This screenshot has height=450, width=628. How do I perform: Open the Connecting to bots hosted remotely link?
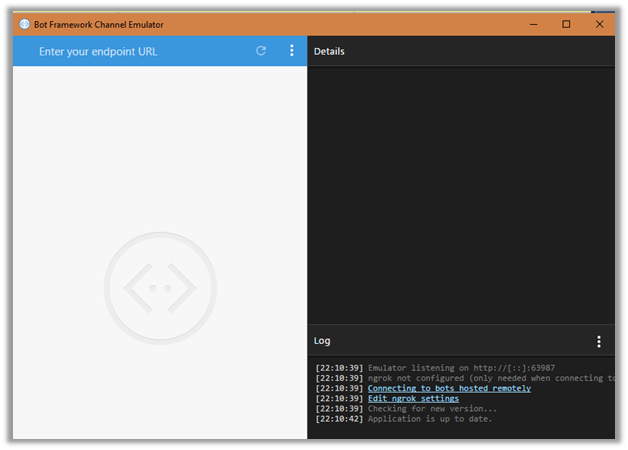[449, 388]
